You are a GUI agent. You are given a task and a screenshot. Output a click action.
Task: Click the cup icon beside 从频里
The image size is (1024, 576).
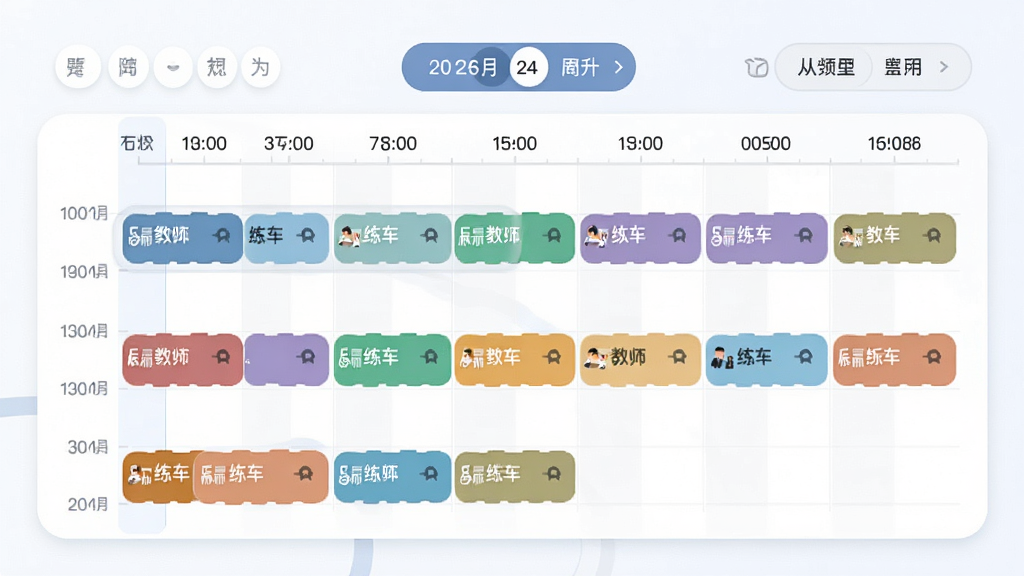coord(756,67)
